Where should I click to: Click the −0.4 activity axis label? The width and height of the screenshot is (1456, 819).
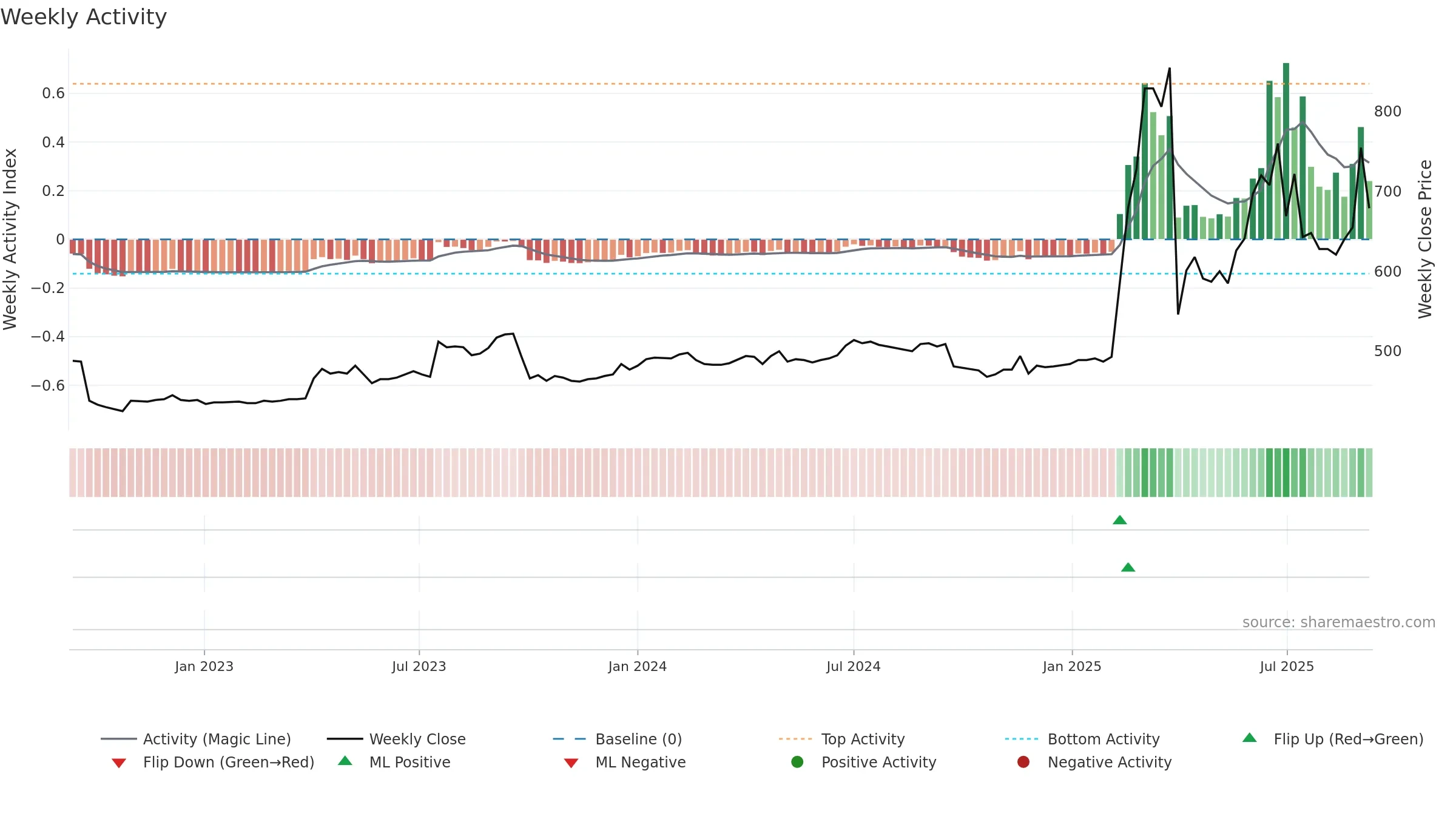tap(48, 337)
